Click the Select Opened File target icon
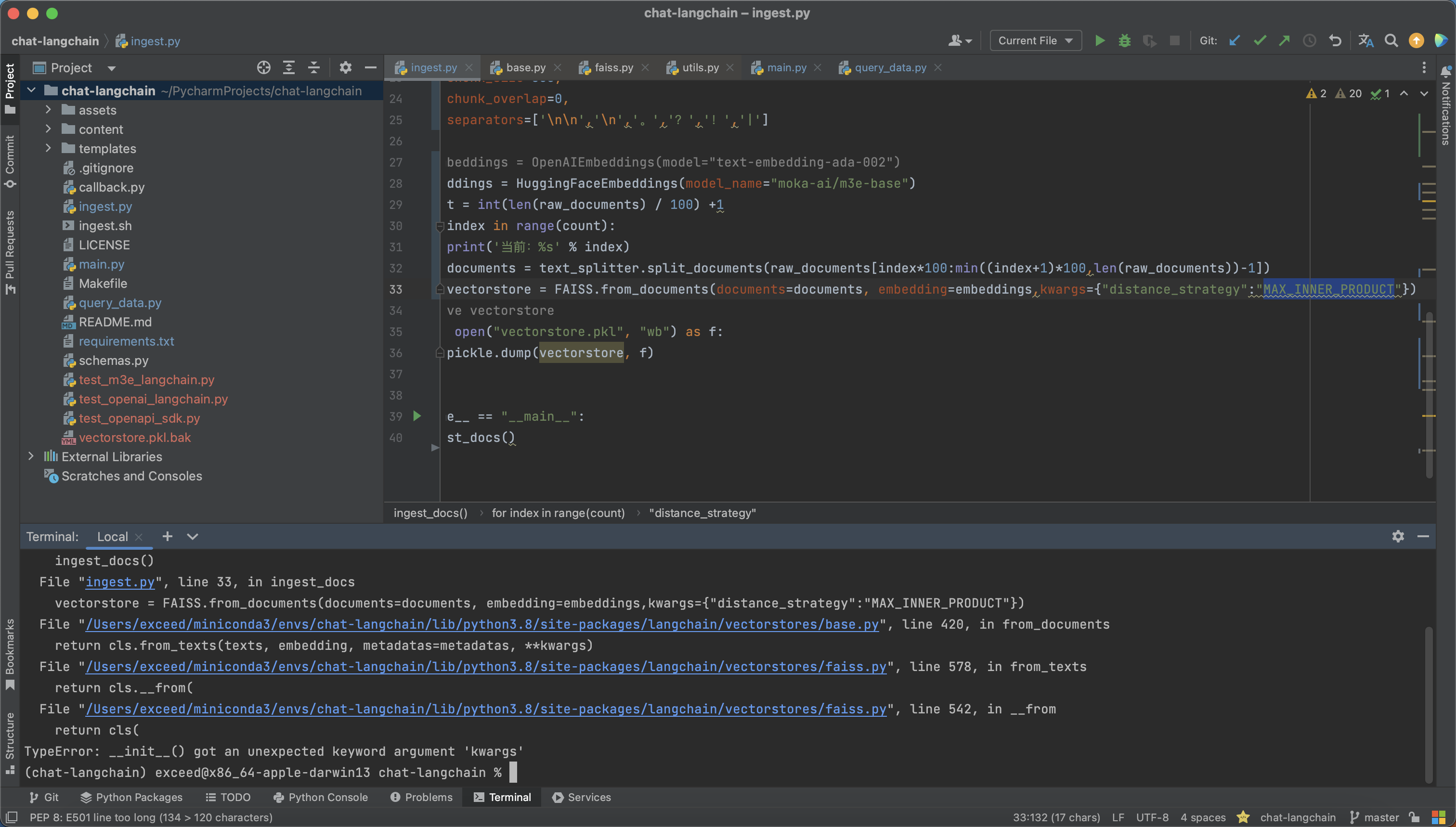The image size is (1456, 827). [x=263, y=67]
